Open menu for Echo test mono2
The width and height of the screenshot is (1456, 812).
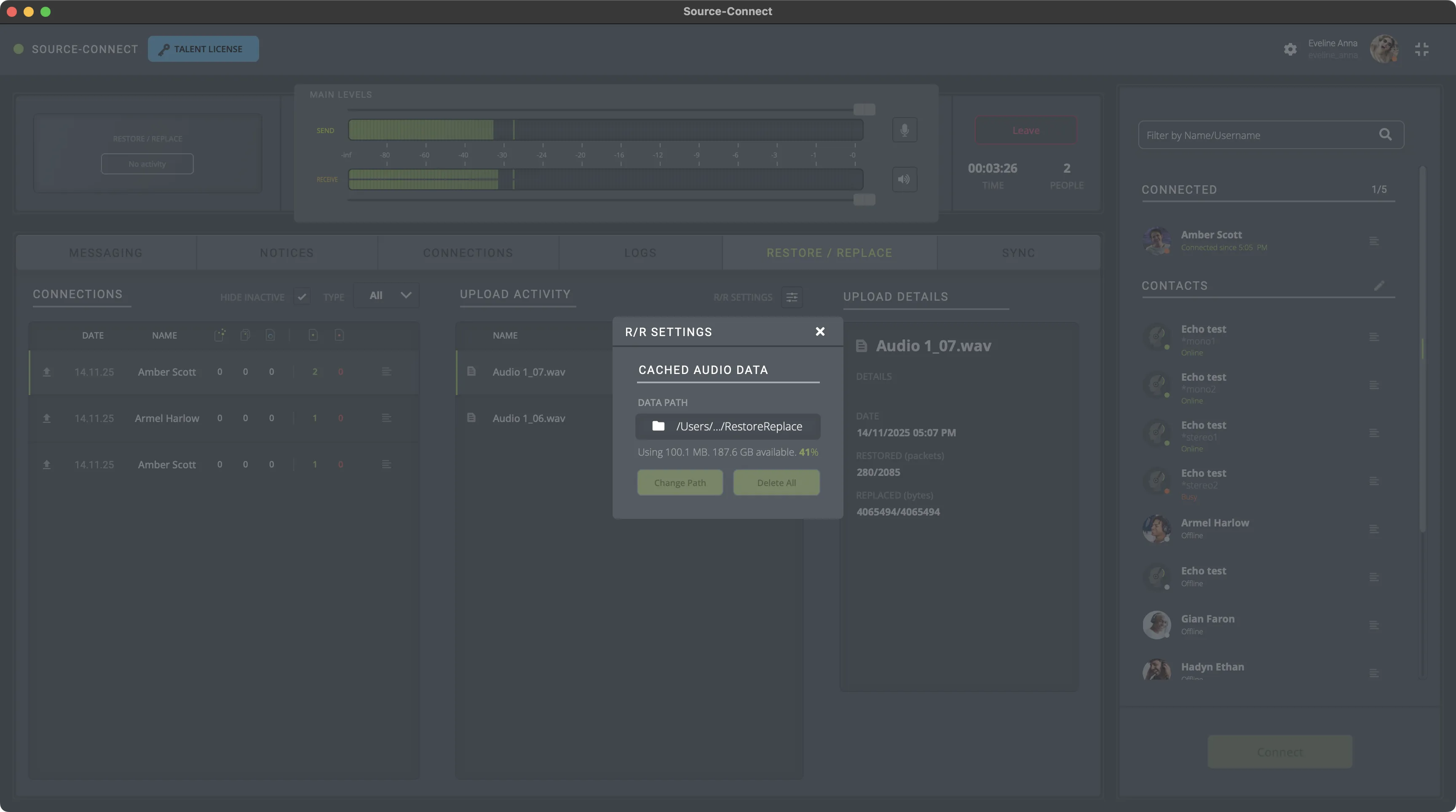[x=1374, y=385]
